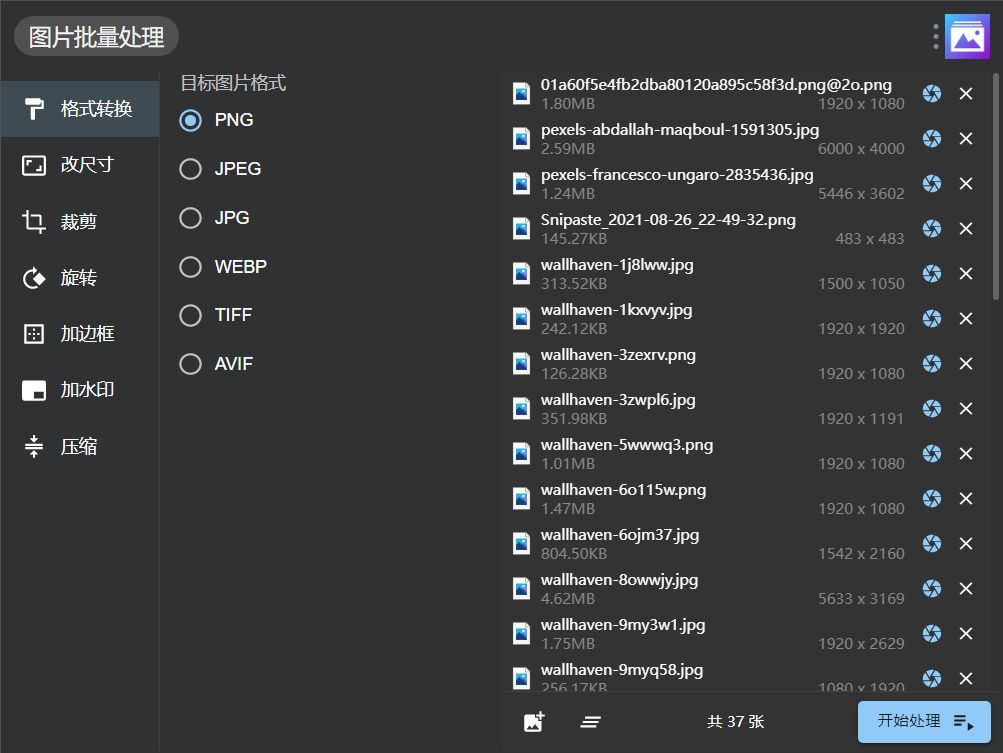This screenshot has height=753, width=1003.
Task: Click shutter icon for pexels-abdallah-maqboul-1591305.jpg
Action: point(932,139)
